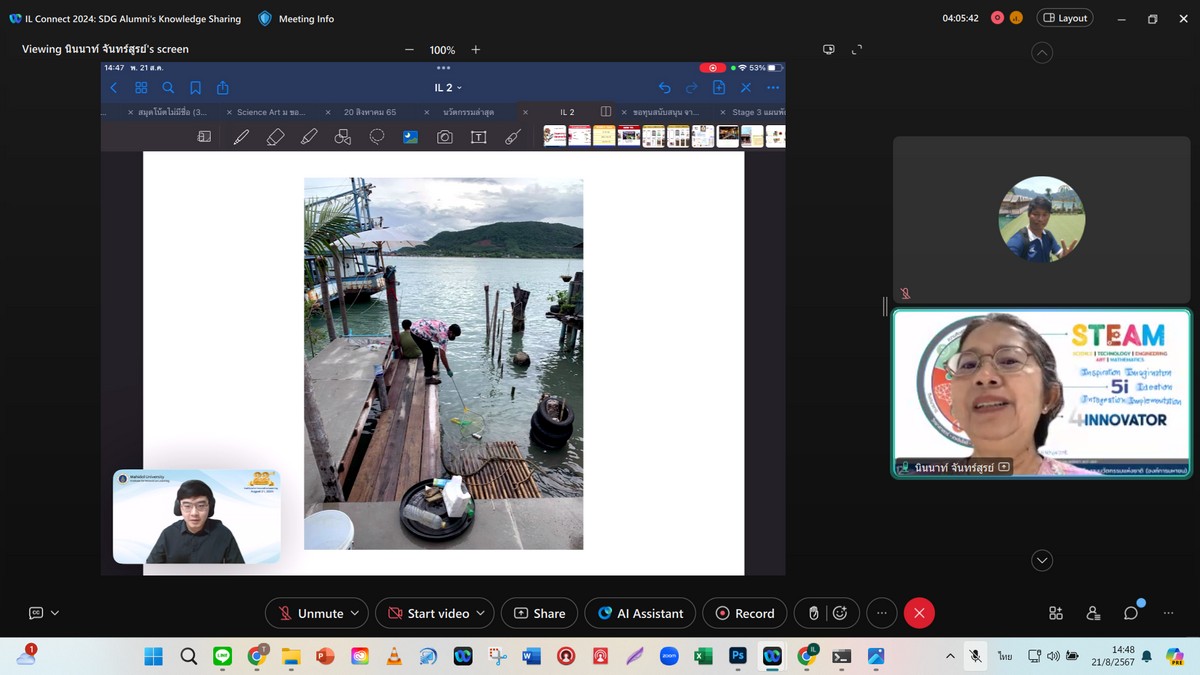The height and width of the screenshot is (675, 1200).
Task: Click the red leave meeting button
Action: [919, 613]
